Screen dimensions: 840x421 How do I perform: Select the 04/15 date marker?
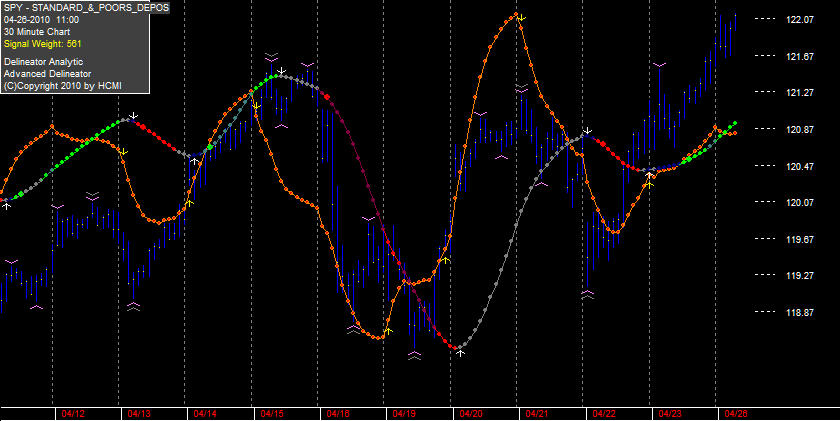click(x=272, y=414)
